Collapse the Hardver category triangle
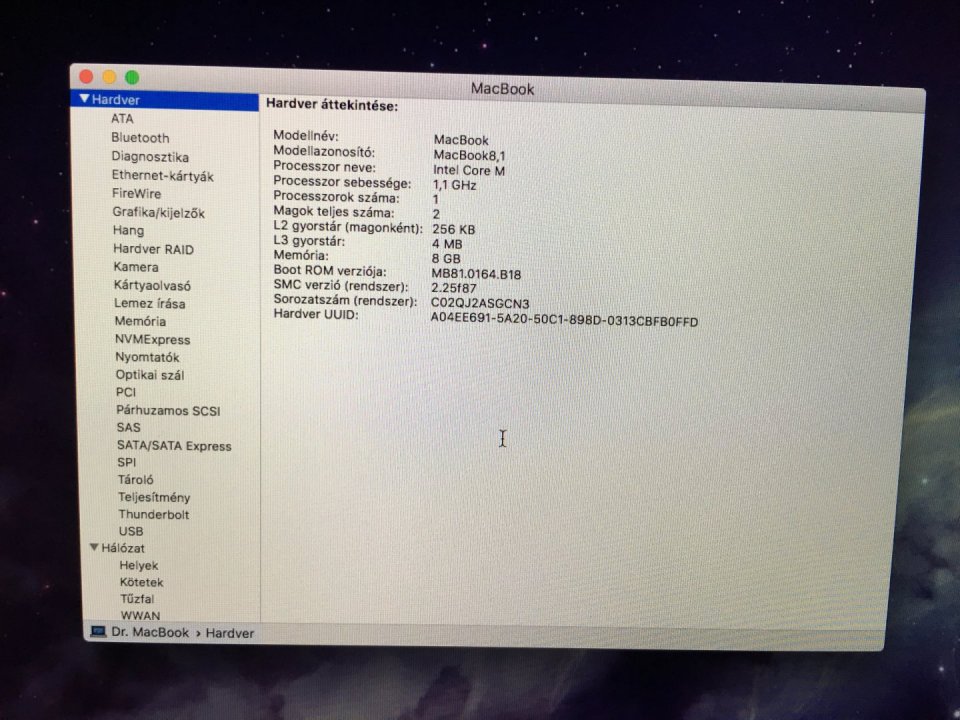Screen dimensions: 960x720 point(84,99)
